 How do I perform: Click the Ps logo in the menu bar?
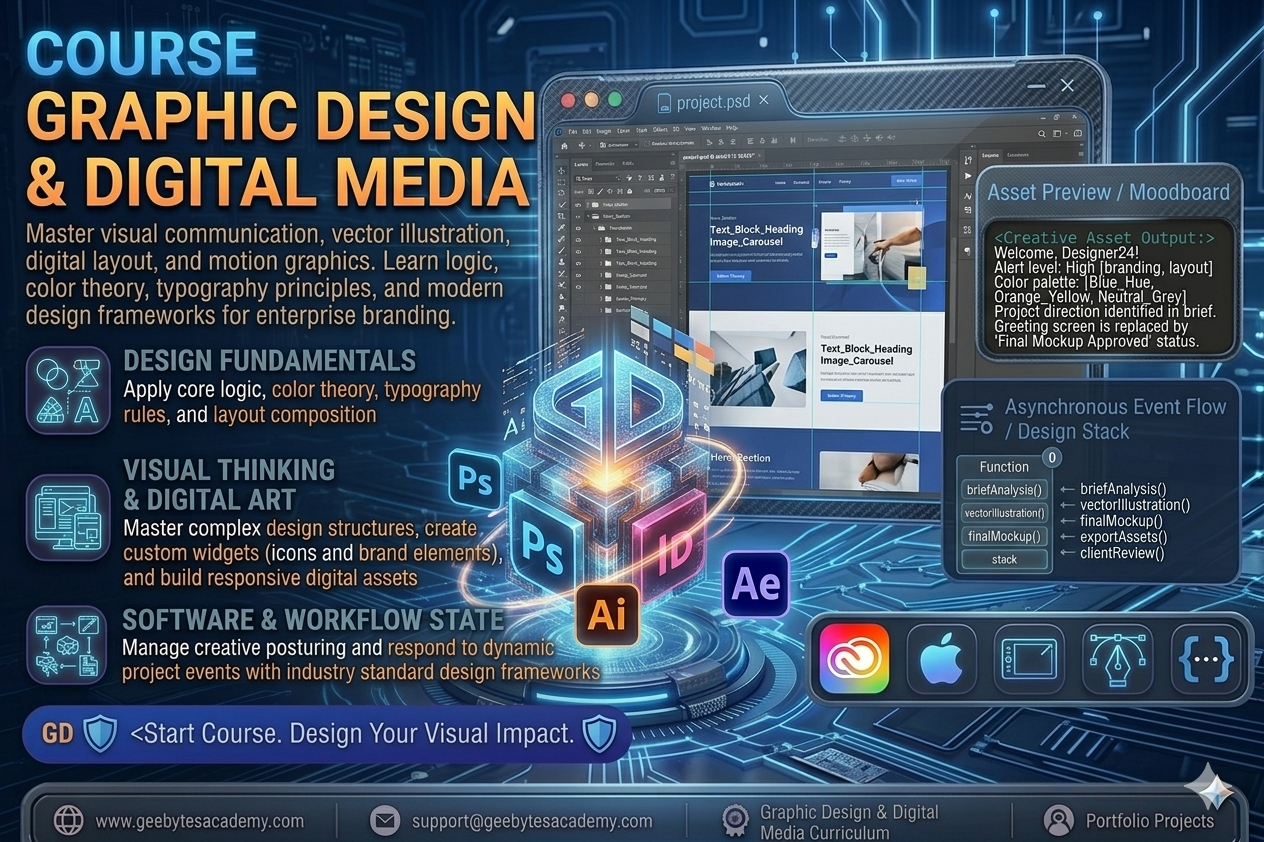coord(559,132)
